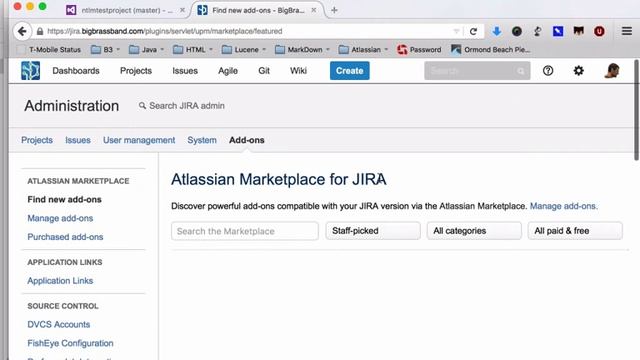The width and height of the screenshot is (640, 360).
Task: Select the Add-ons admin tab
Action: 247,140
